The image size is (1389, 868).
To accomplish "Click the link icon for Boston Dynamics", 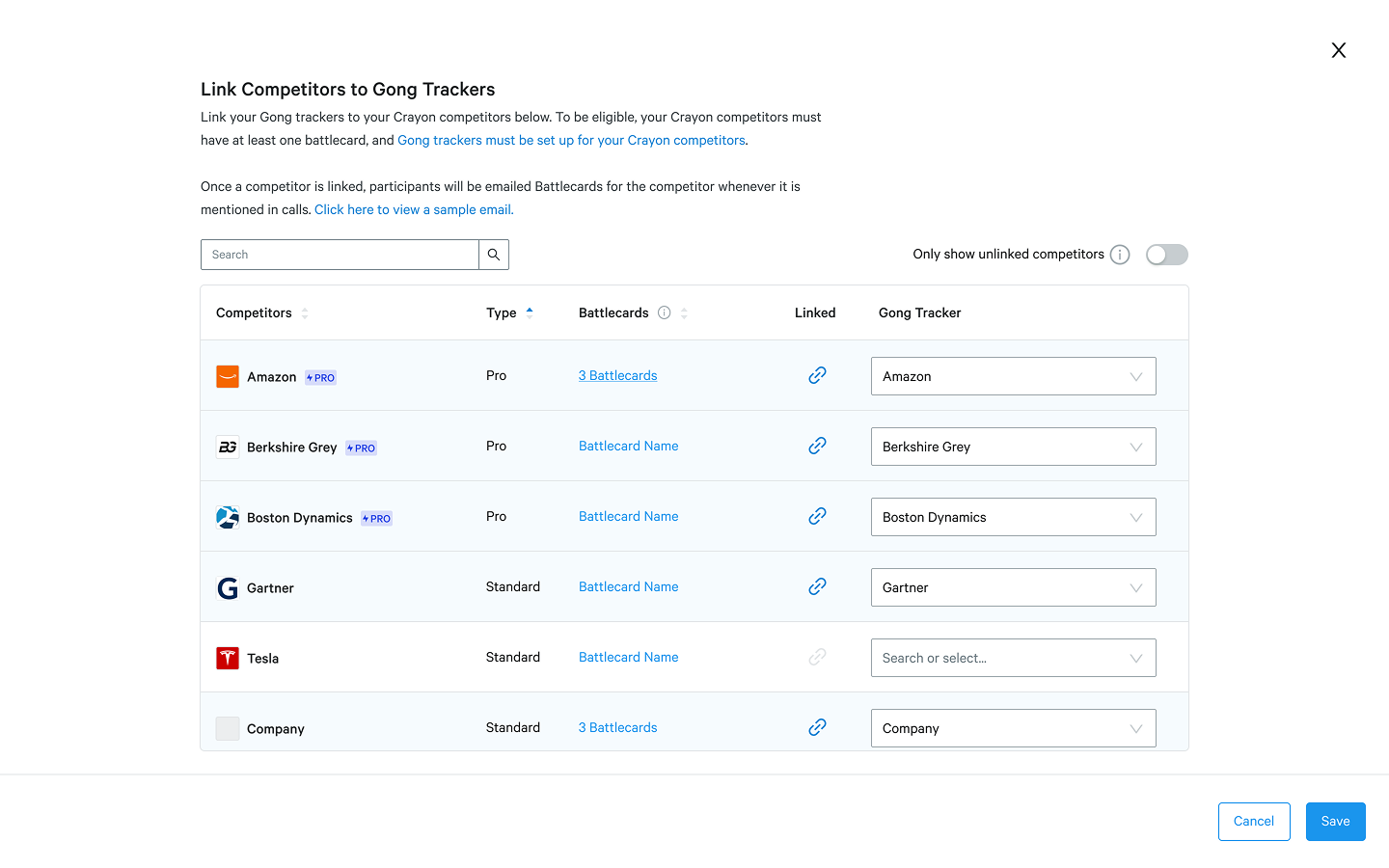I will 817,516.
